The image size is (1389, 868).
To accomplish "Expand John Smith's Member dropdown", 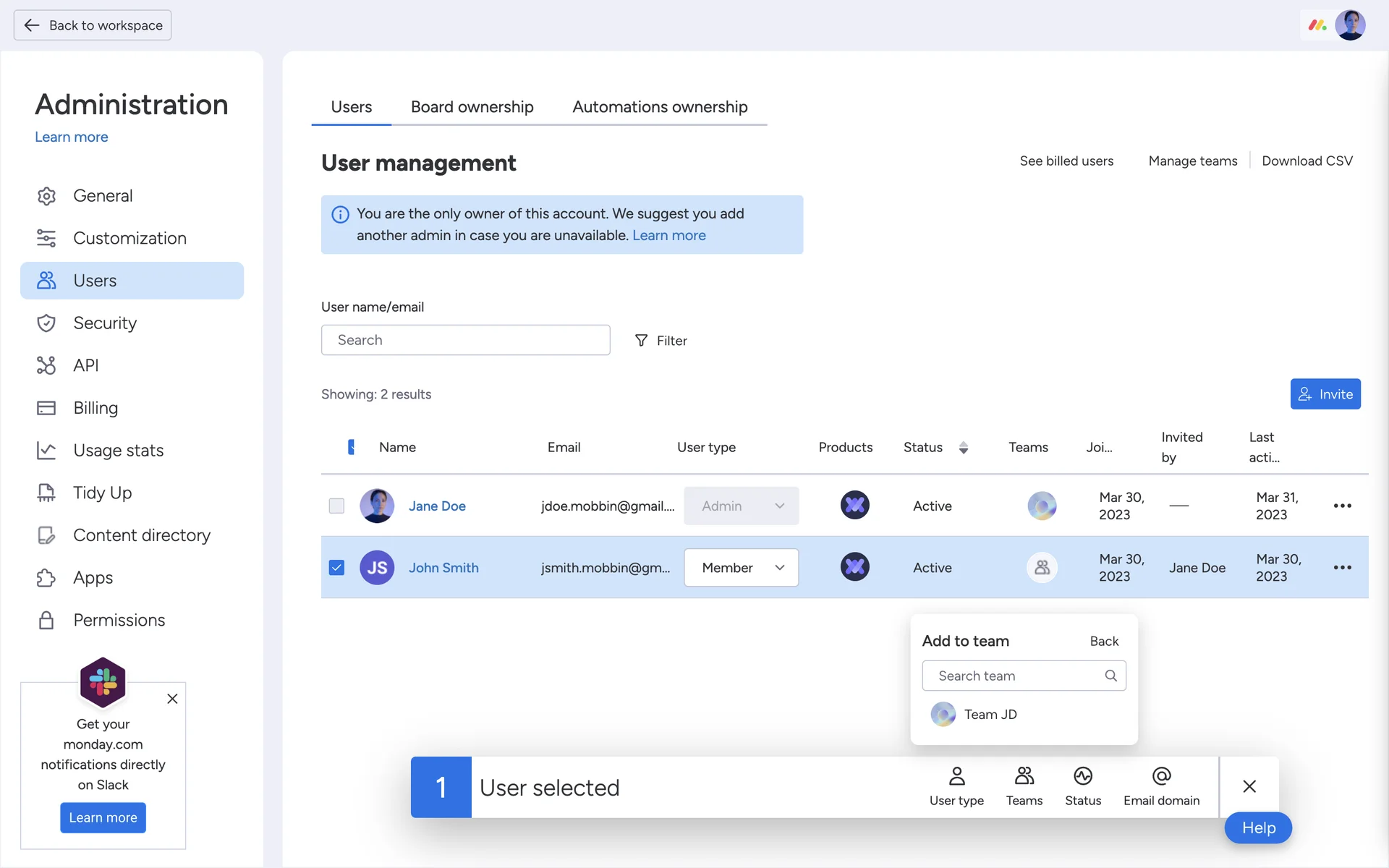I will point(741,568).
